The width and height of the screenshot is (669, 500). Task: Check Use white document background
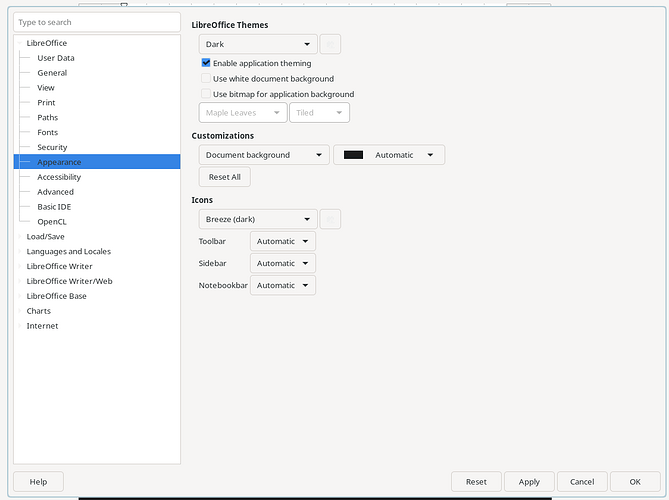206,79
